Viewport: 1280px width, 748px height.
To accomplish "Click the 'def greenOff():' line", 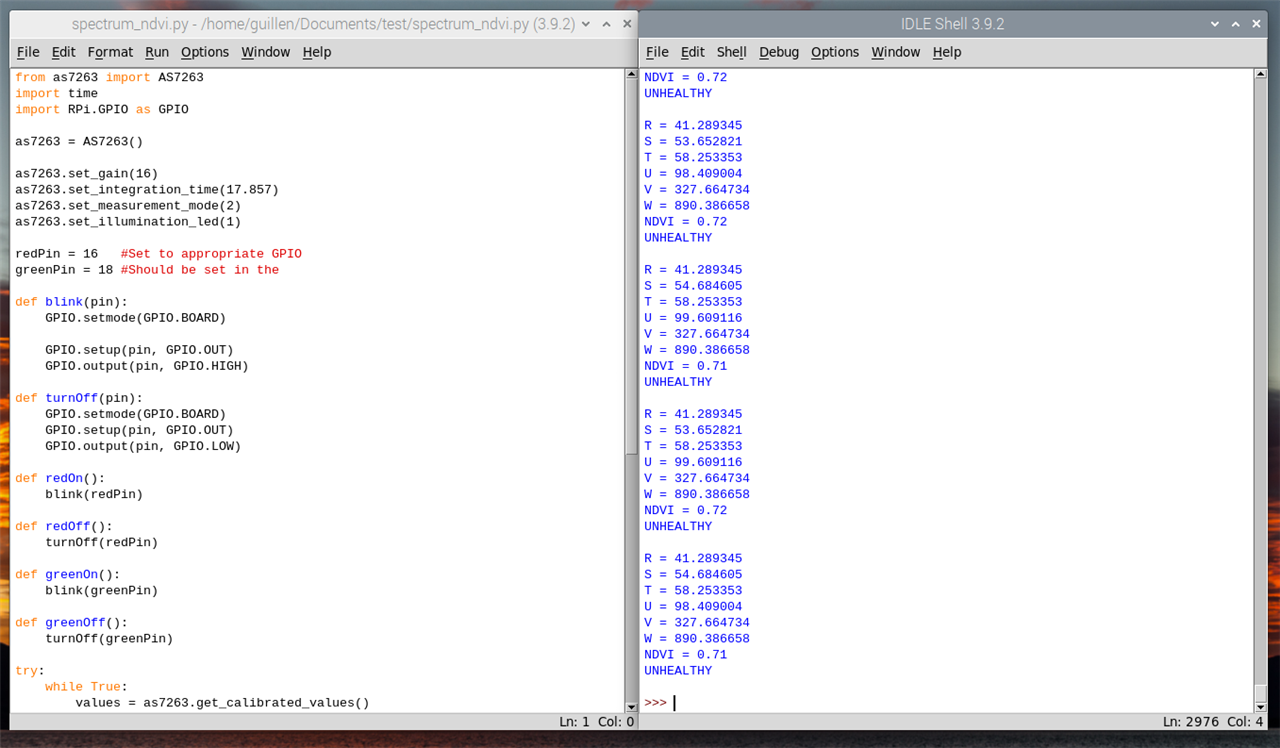I will click(71, 621).
